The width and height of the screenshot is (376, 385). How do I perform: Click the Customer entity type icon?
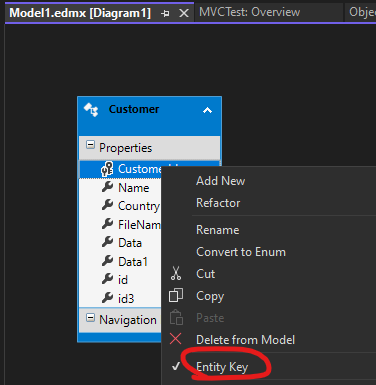(x=91, y=110)
